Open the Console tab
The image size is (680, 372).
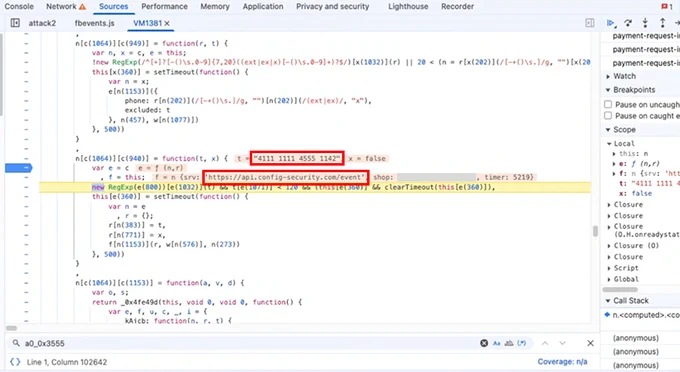19,7
